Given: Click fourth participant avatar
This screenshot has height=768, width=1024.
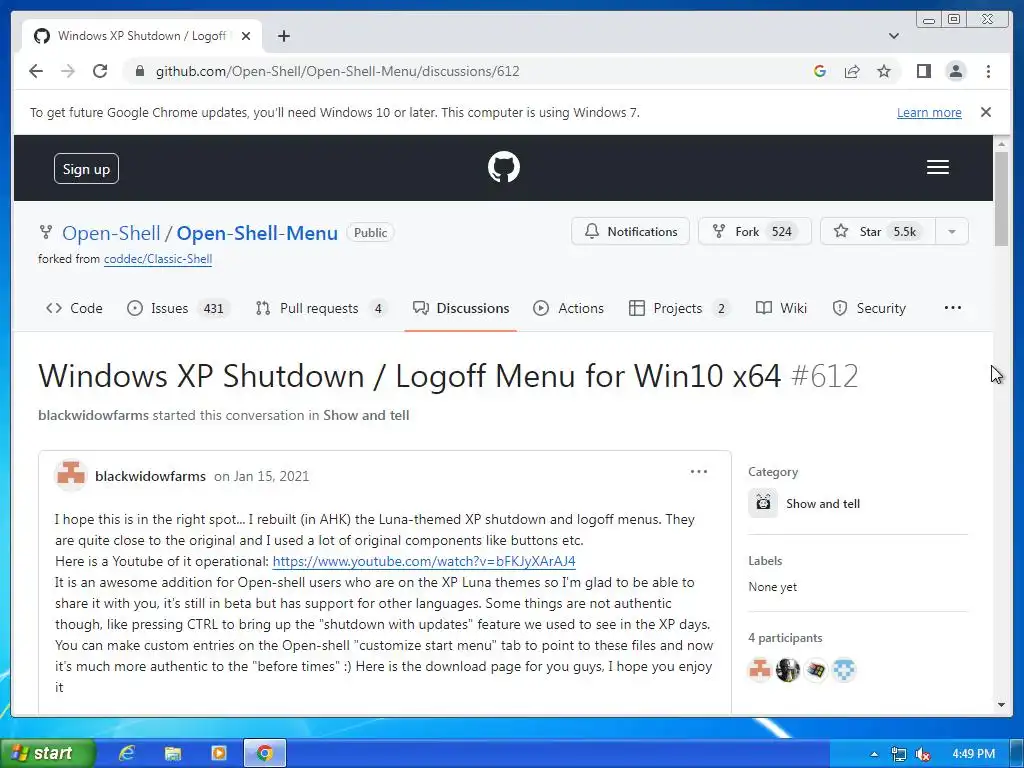Looking at the screenshot, I should click(844, 669).
